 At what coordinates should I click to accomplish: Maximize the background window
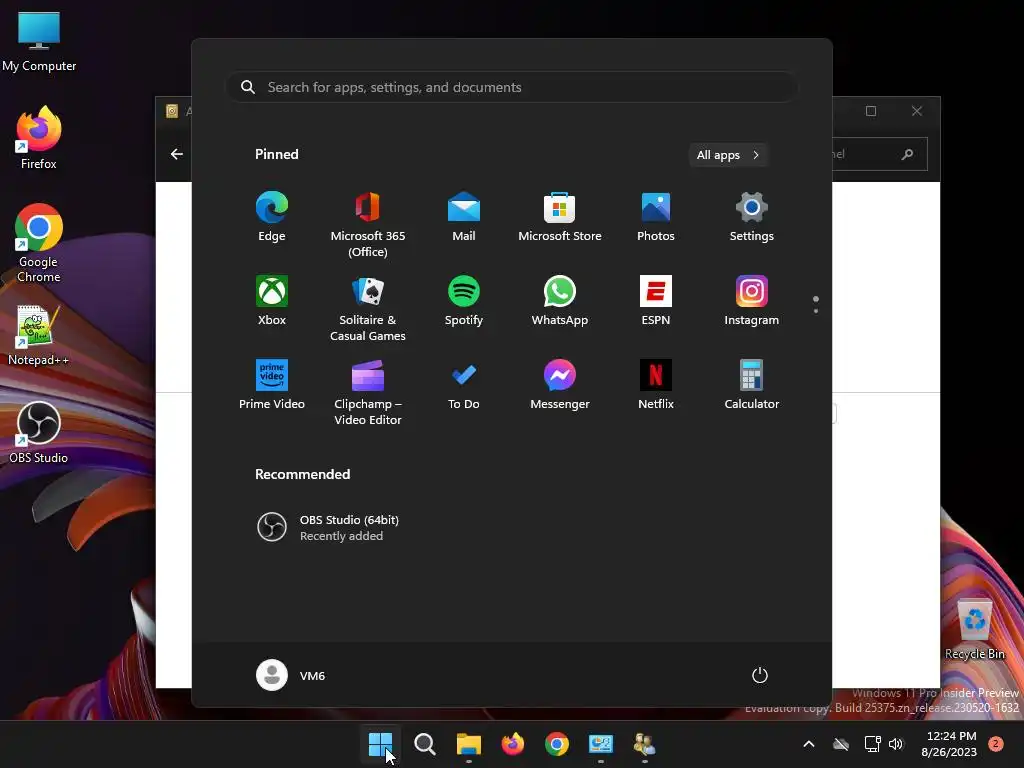(x=871, y=111)
